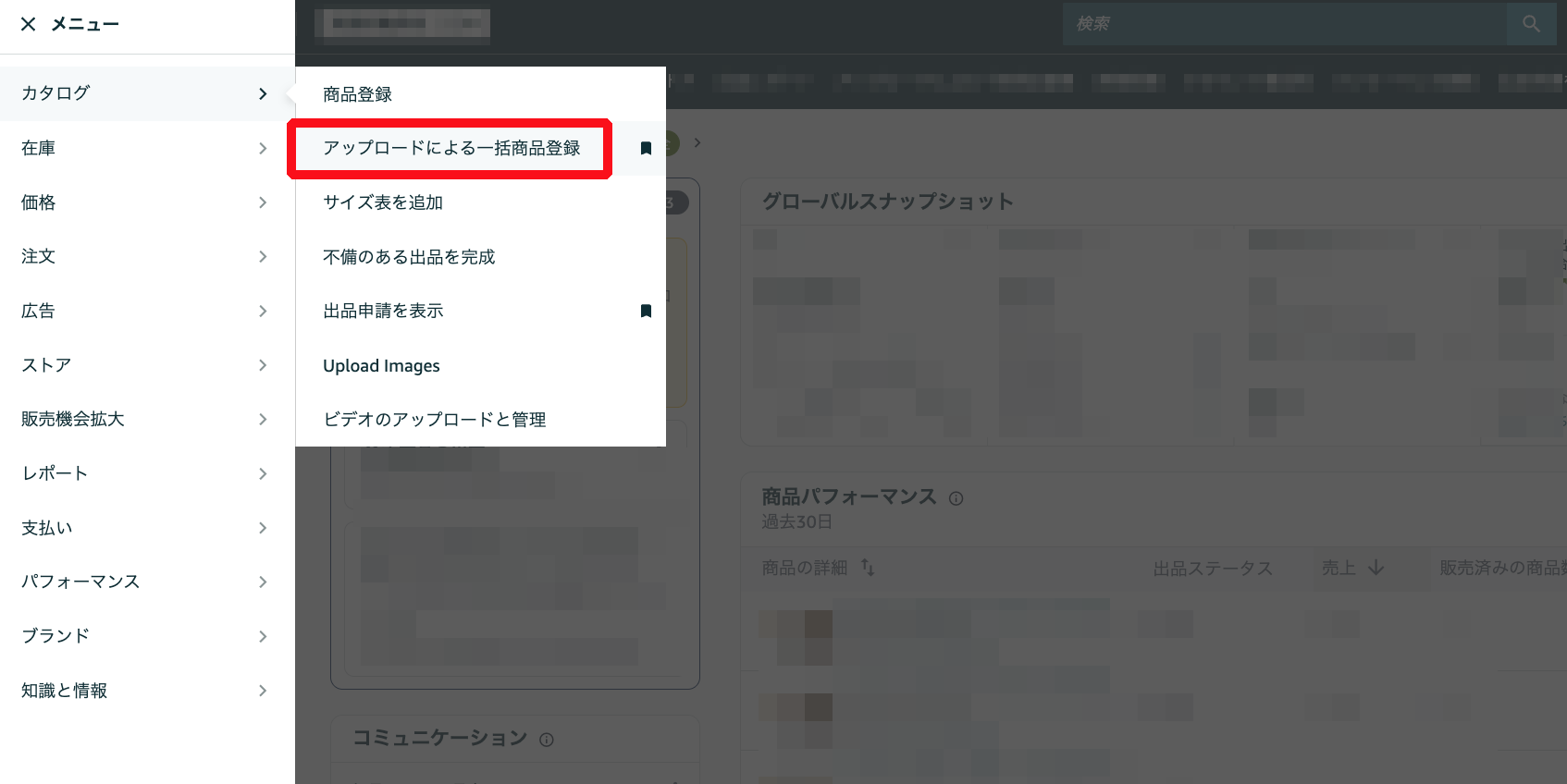Expand the パフォーマンス menu chevron
Viewport: 1567px width, 784px height.
point(263,582)
